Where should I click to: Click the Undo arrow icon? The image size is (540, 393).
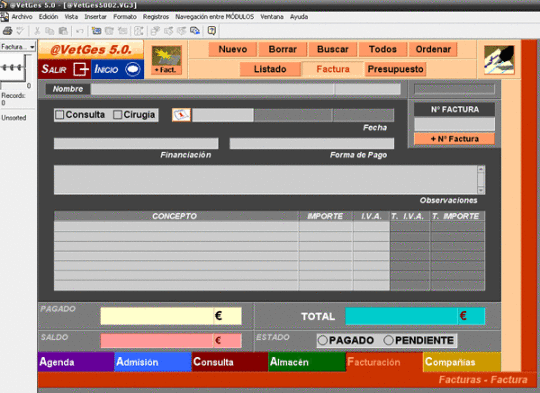coord(80,31)
